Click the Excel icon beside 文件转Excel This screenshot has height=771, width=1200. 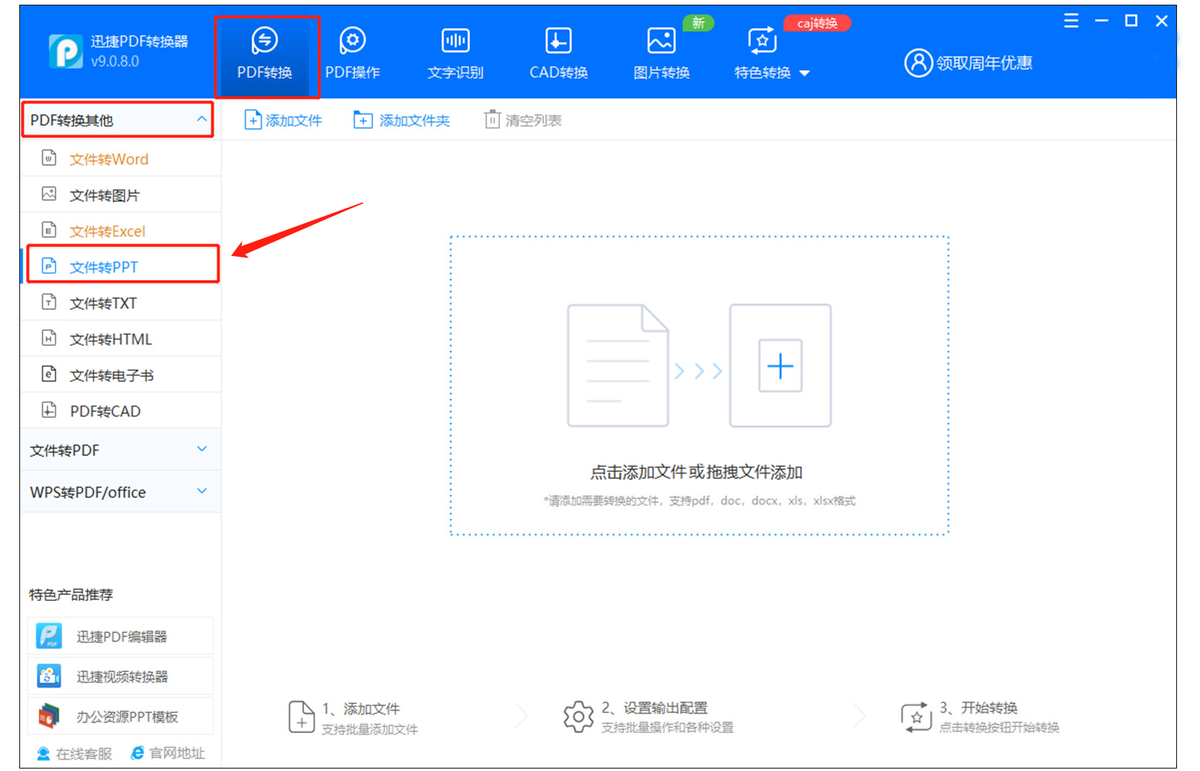tap(48, 230)
